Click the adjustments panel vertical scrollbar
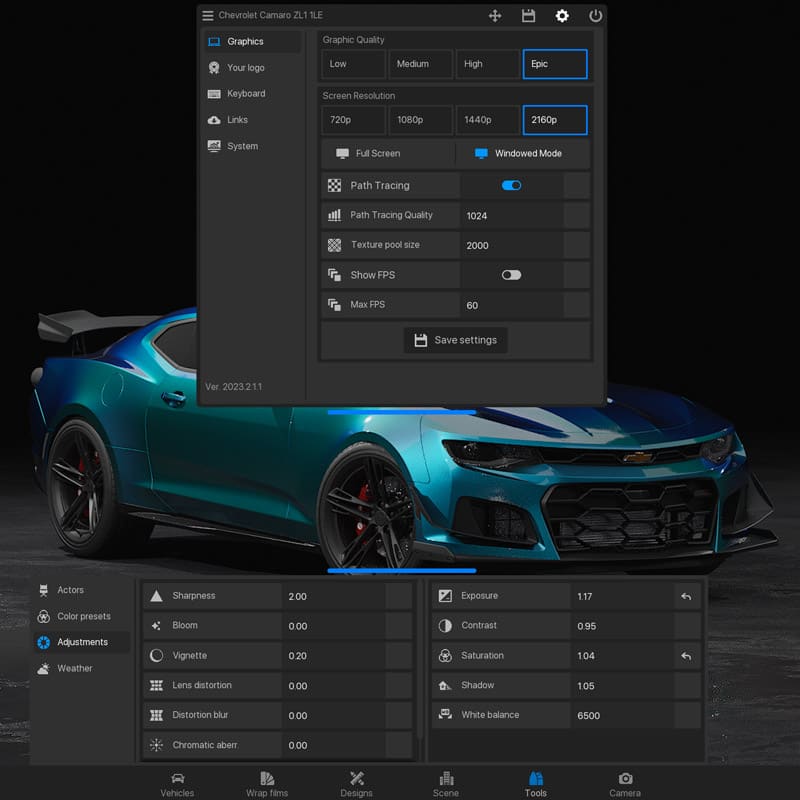 [420, 659]
